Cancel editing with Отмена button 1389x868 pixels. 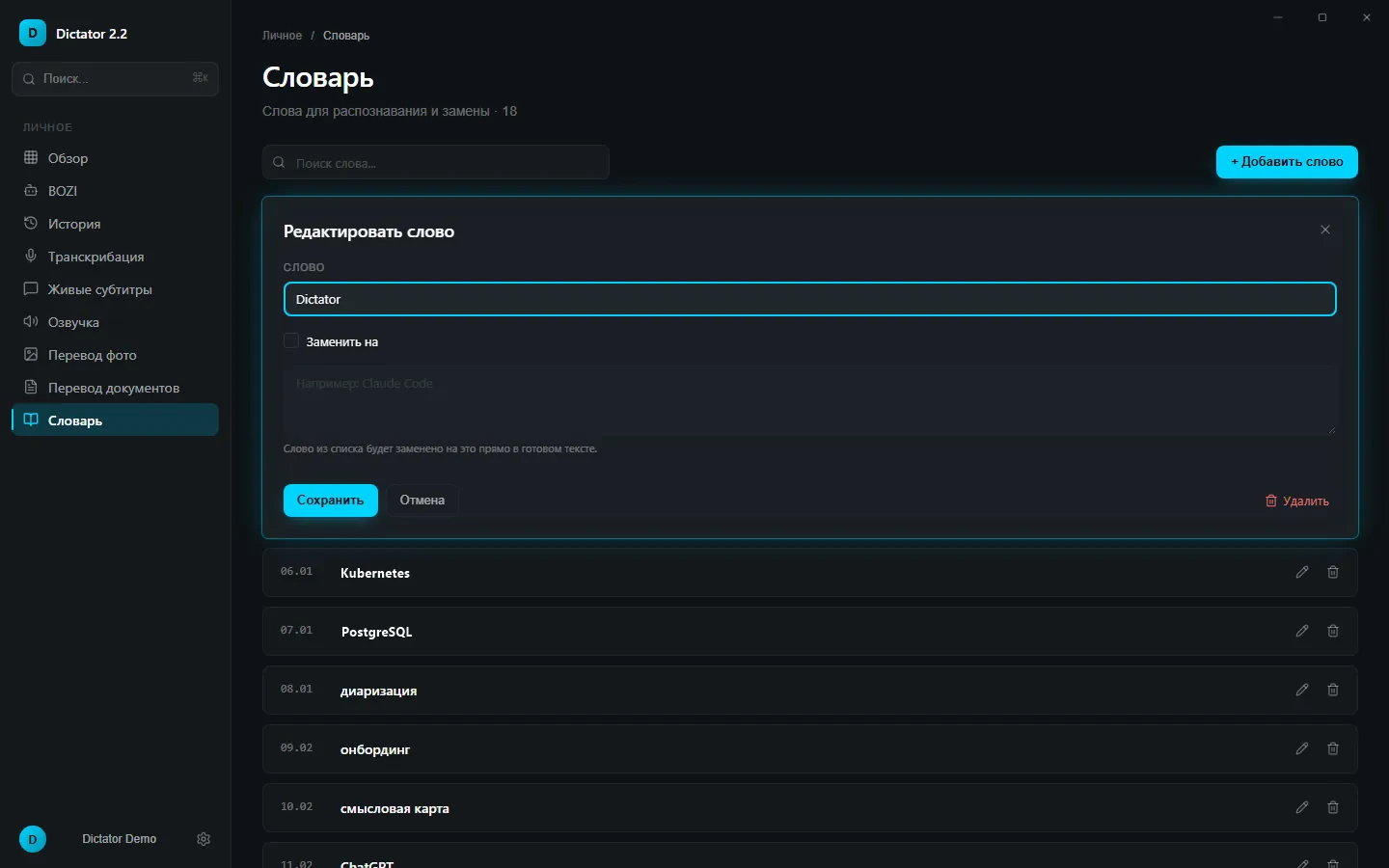[422, 501]
